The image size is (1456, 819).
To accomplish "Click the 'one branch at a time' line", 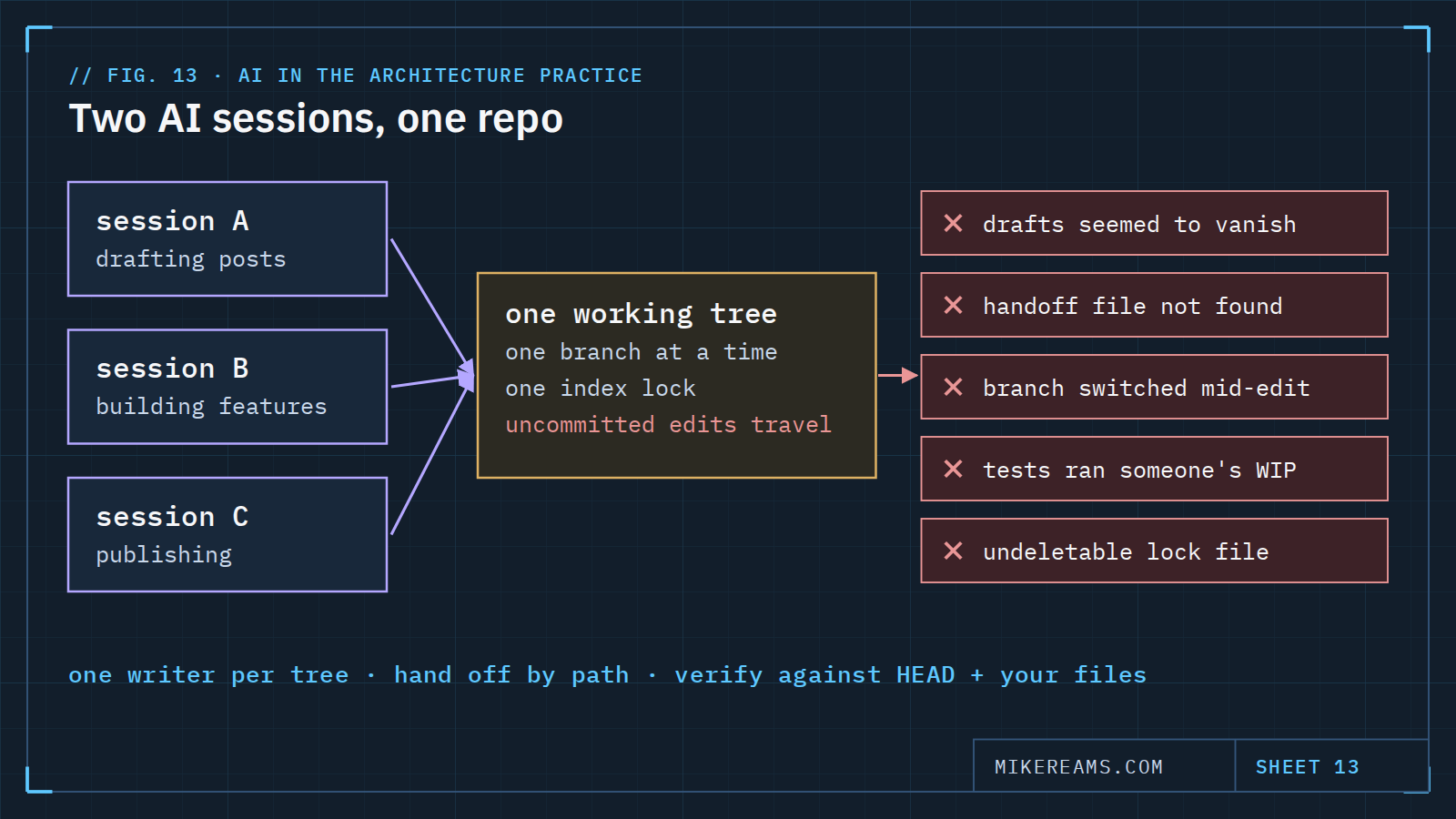I will point(642,352).
